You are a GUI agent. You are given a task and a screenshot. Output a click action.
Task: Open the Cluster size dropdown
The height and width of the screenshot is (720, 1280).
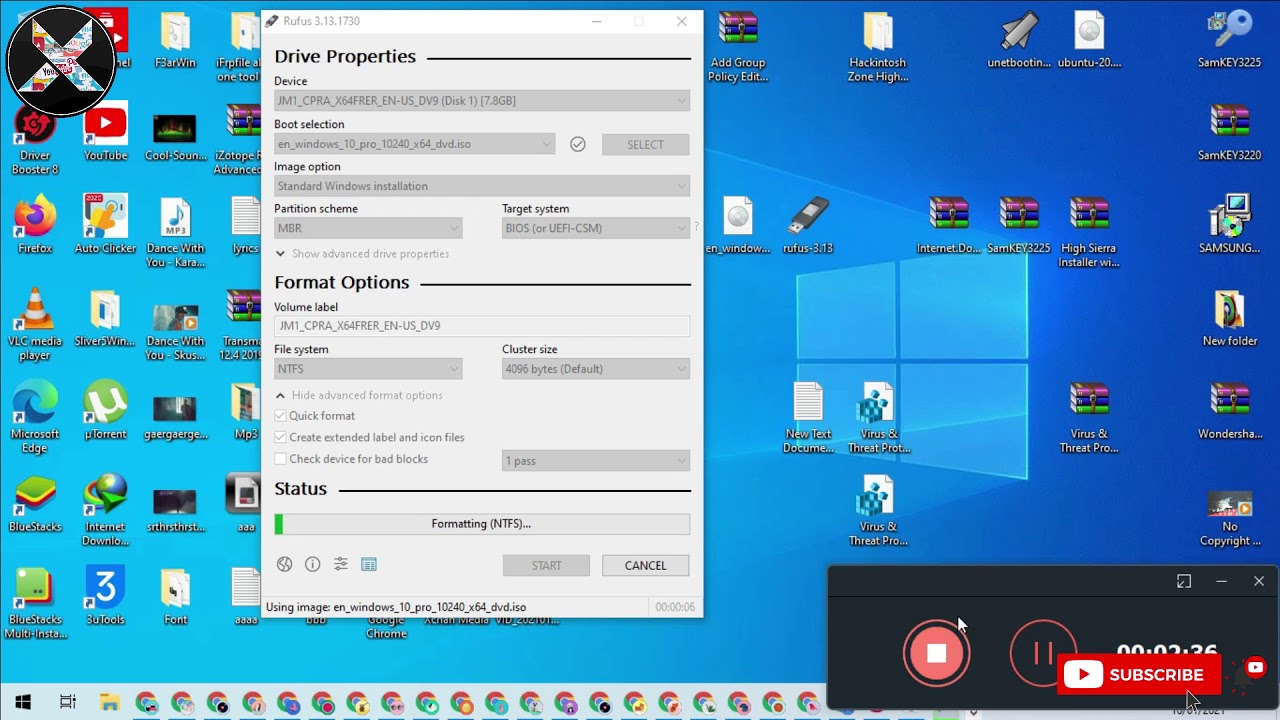[596, 369]
